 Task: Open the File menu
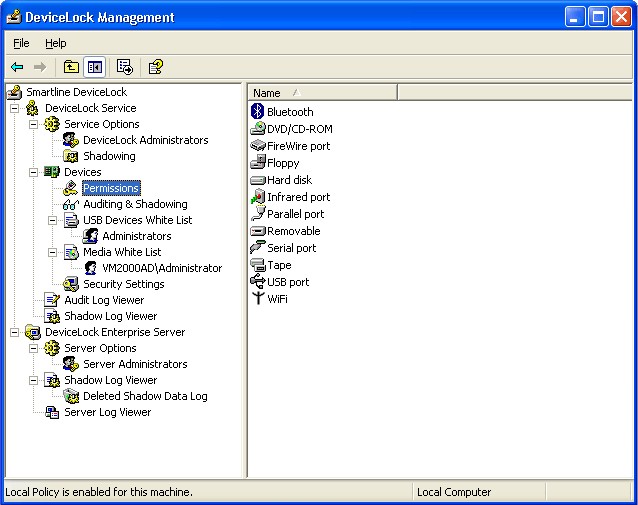(21, 43)
